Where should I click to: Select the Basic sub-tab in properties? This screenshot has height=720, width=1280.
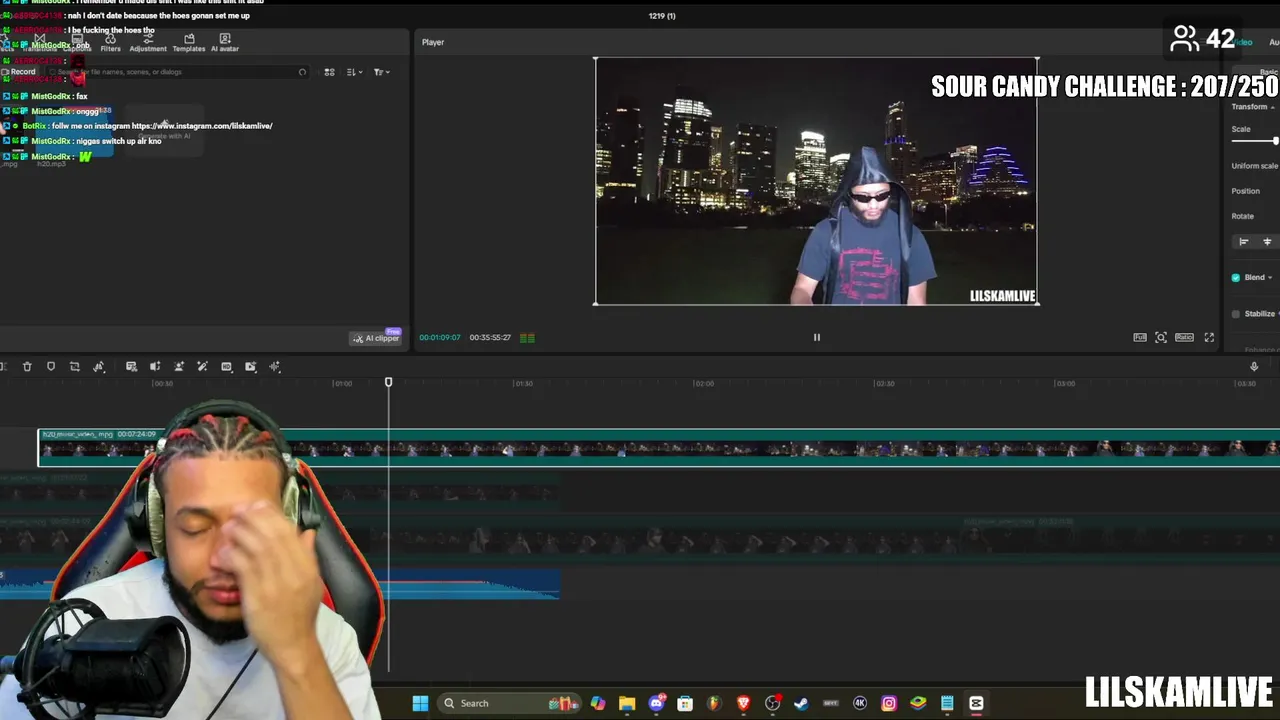point(1269,73)
